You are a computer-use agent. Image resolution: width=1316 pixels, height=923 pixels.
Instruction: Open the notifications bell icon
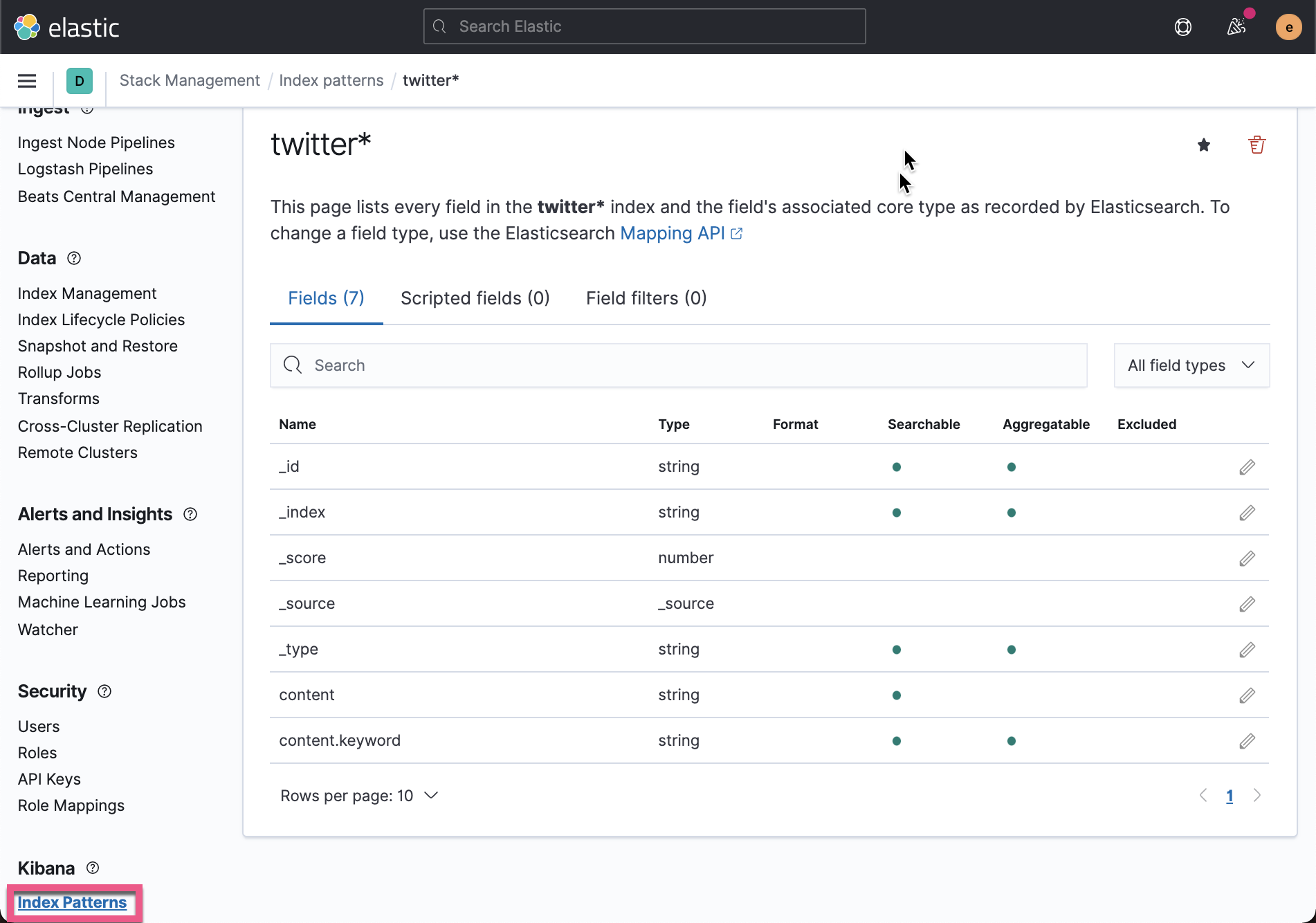pos(1237,27)
